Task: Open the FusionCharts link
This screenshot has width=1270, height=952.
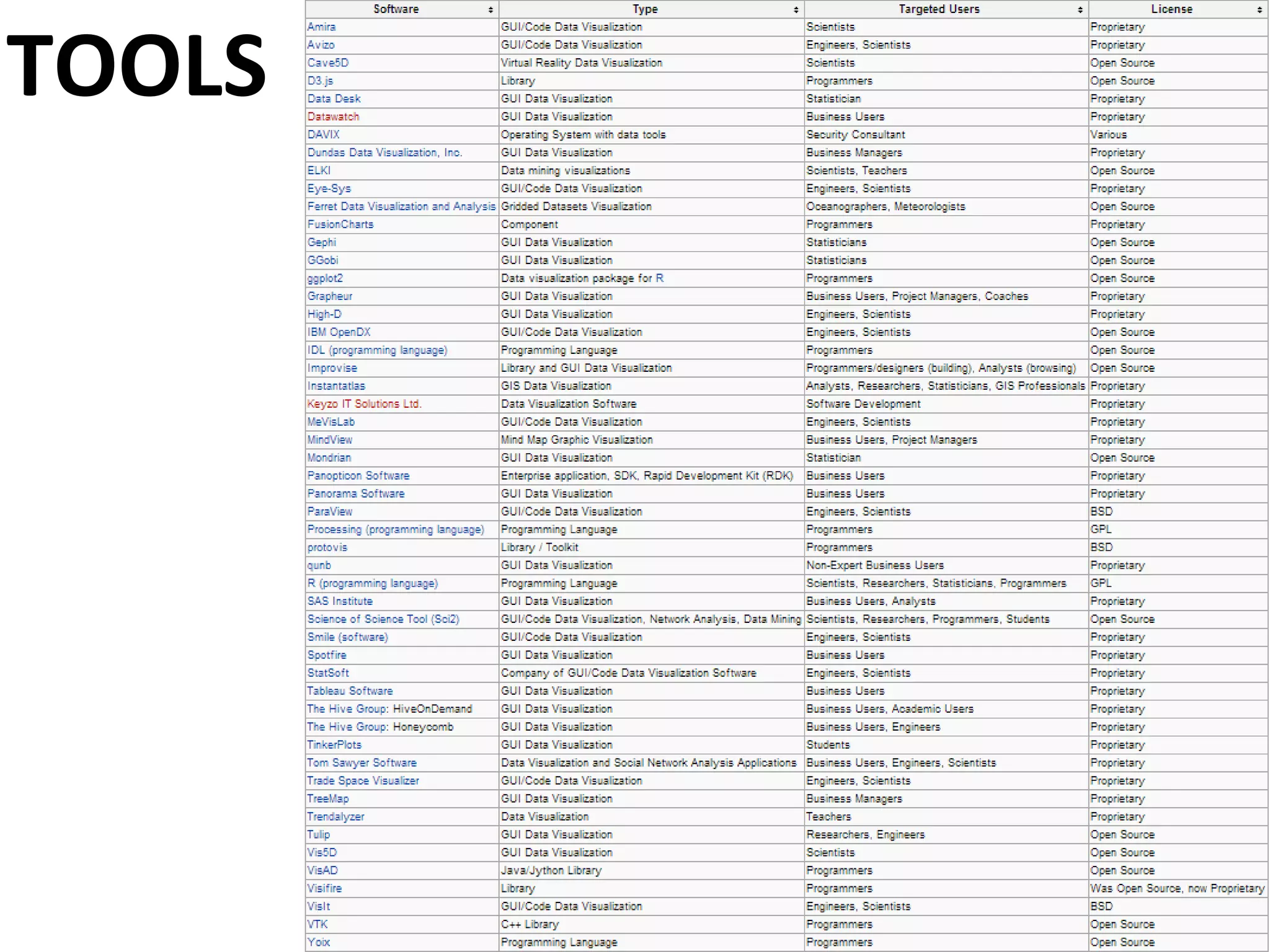Action: coord(340,225)
